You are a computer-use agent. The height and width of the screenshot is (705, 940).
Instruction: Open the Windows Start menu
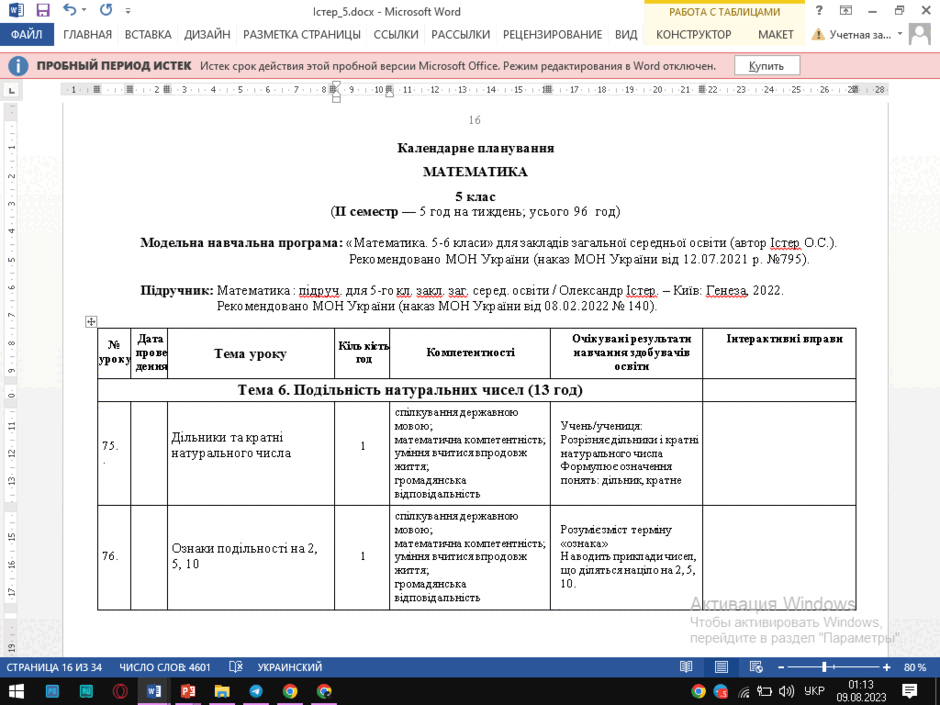coord(16,691)
